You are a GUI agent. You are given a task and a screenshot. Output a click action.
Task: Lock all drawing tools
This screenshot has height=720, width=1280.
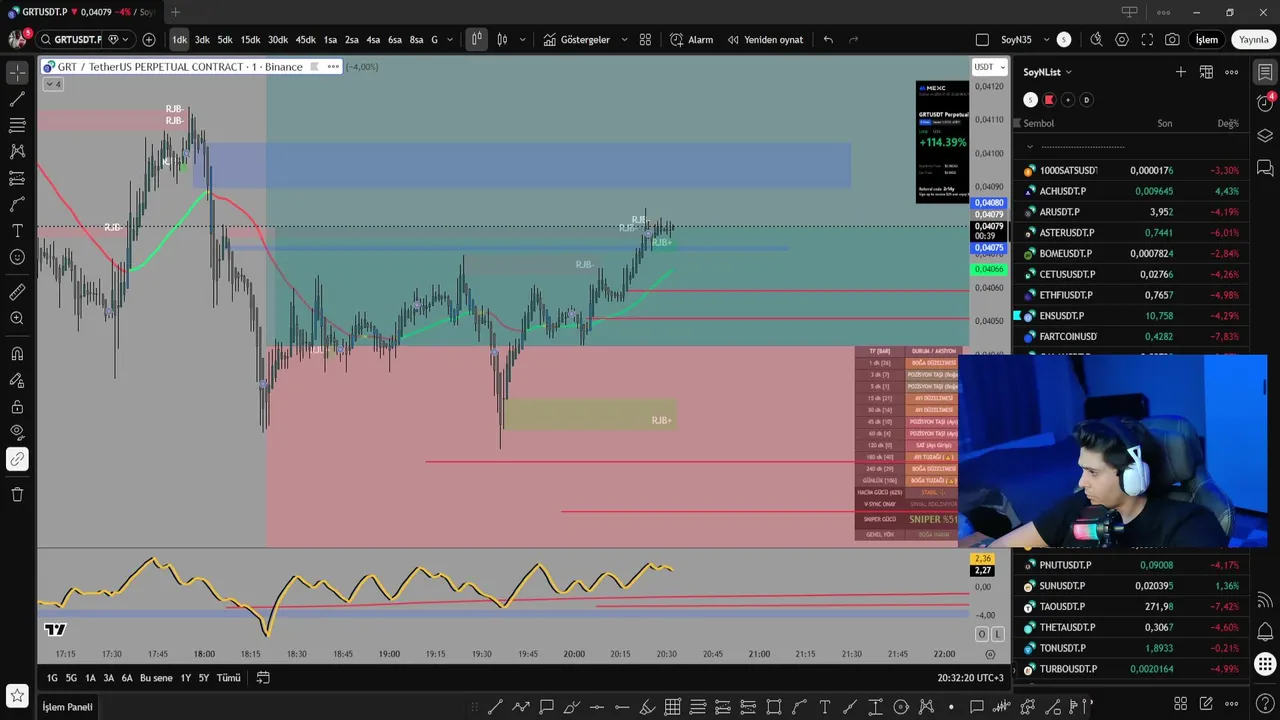[17, 406]
